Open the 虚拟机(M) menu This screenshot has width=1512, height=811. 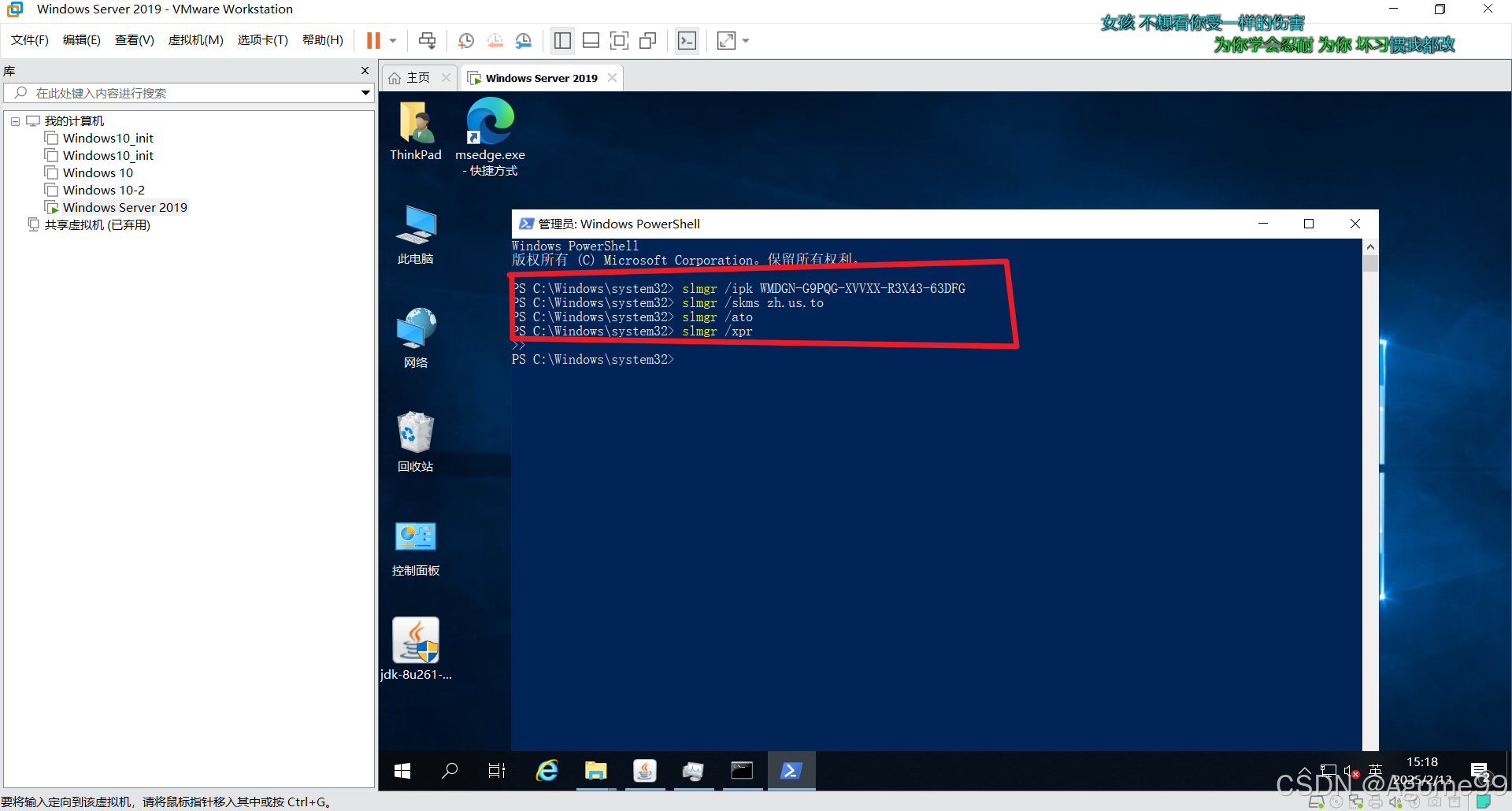coord(196,40)
